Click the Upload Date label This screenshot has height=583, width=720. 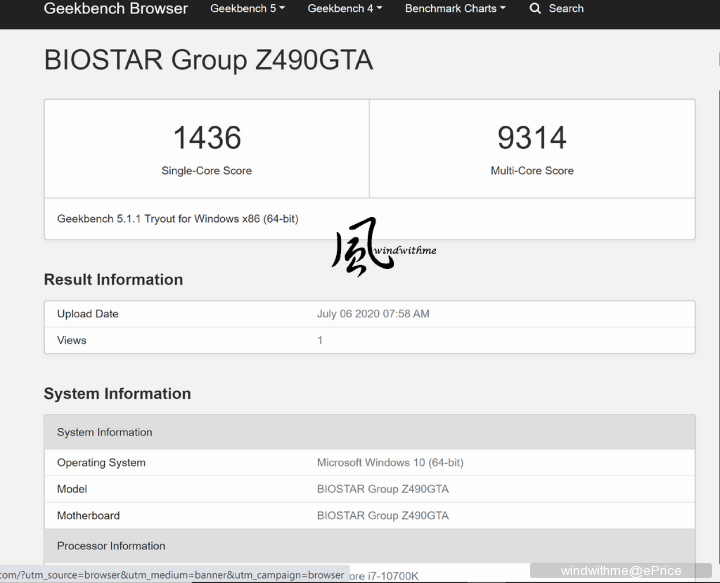88,314
